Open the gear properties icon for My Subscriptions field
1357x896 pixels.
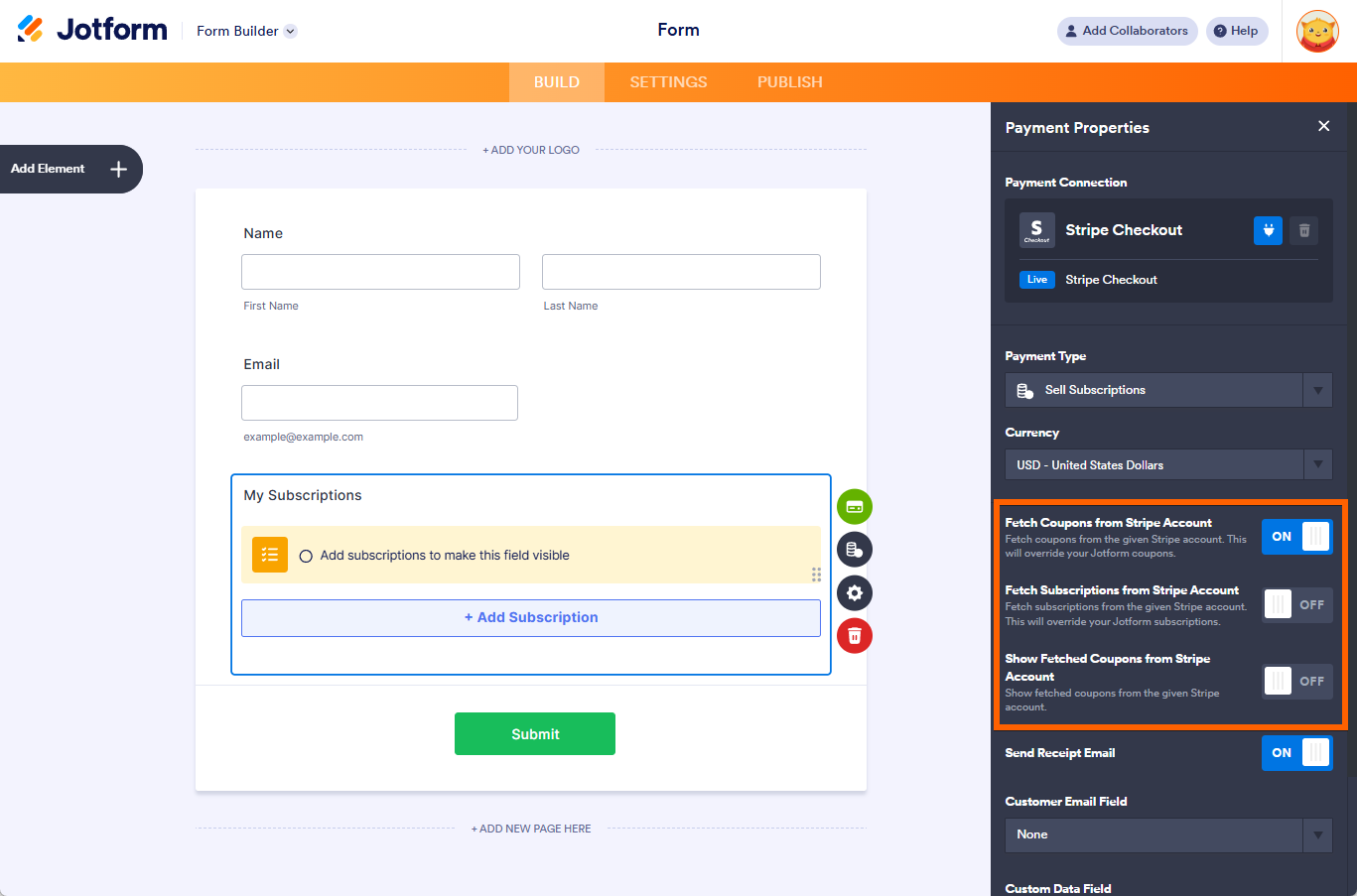point(854,592)
